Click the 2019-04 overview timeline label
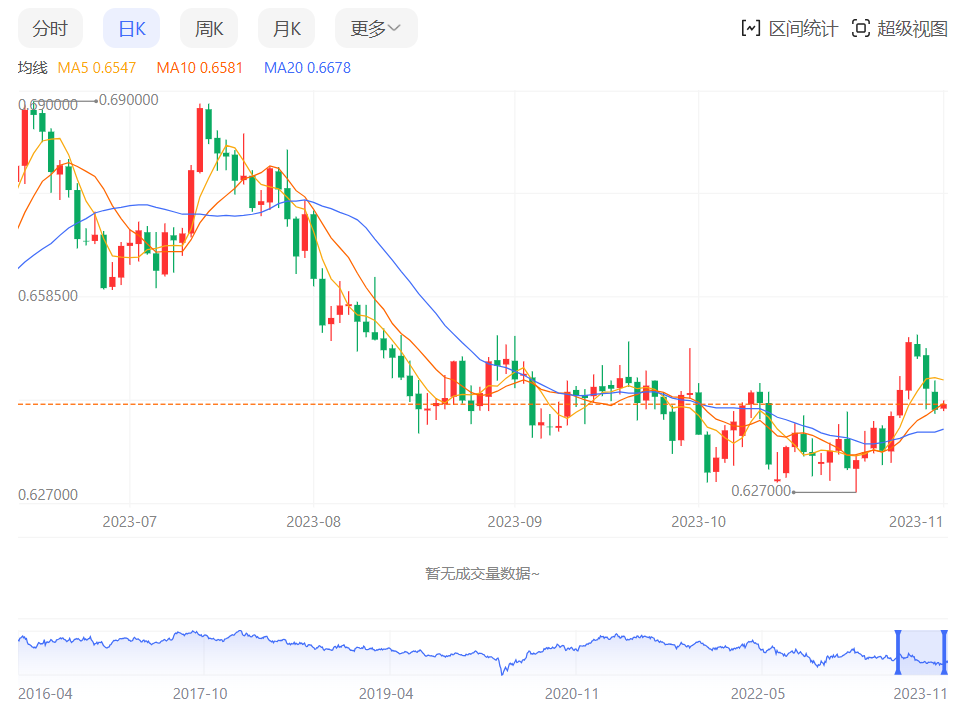This screenshot has width=971, height=727. click(386, 694)
